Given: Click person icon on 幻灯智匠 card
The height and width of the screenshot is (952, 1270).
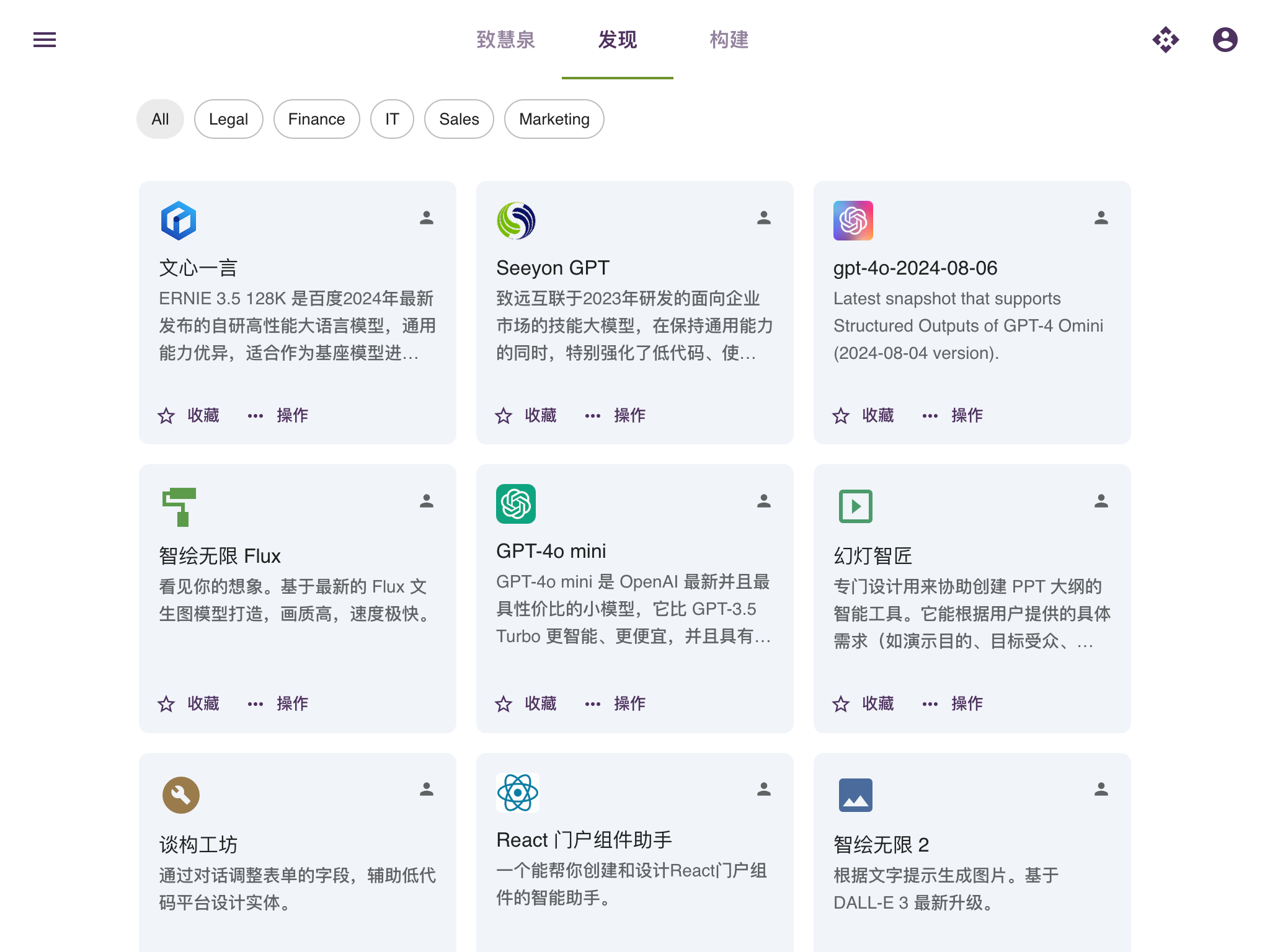Looking at the screenshot, I should pyautogui.click(x=1101, y=501).
